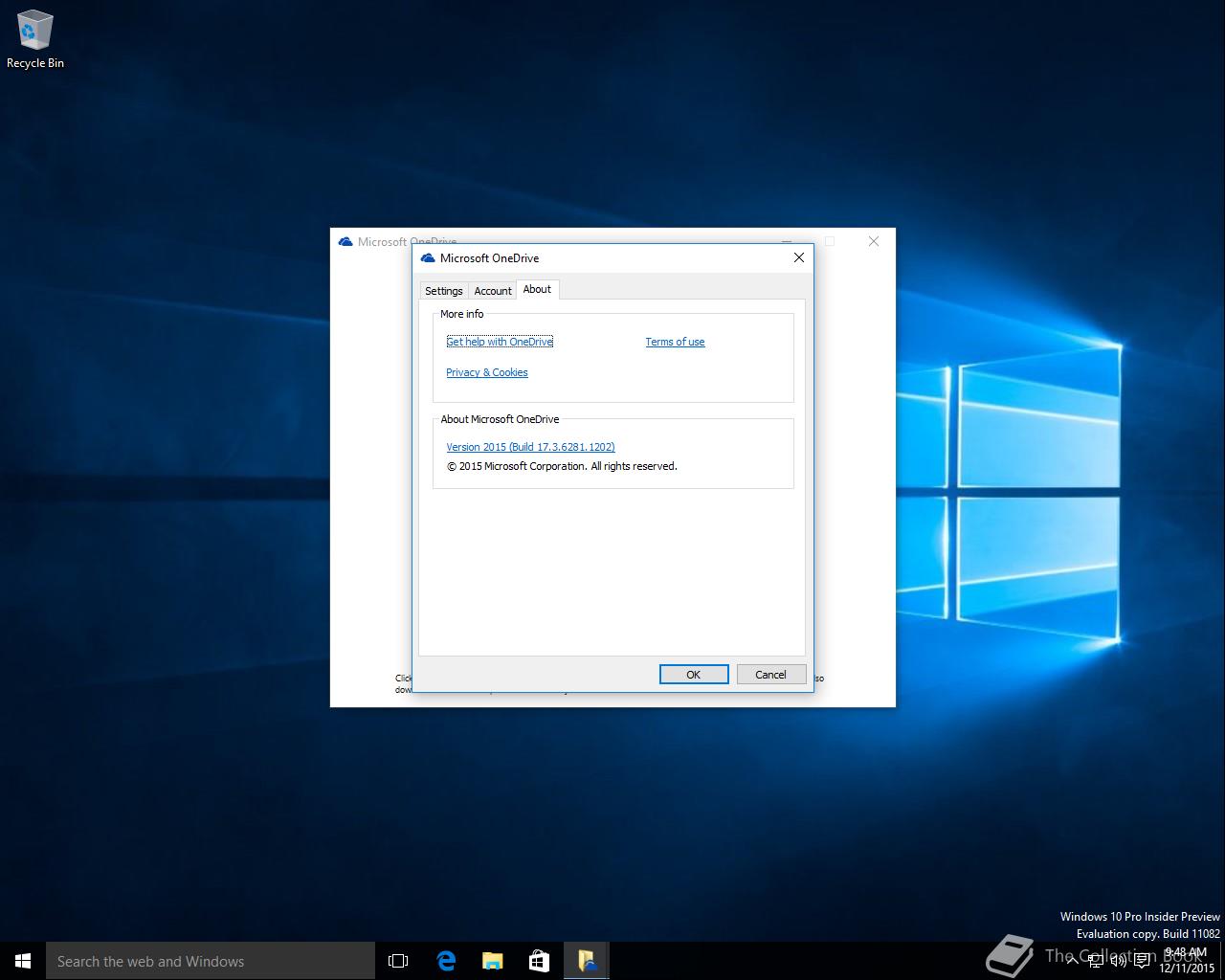Switch to the Account tab

pos(493,291)
